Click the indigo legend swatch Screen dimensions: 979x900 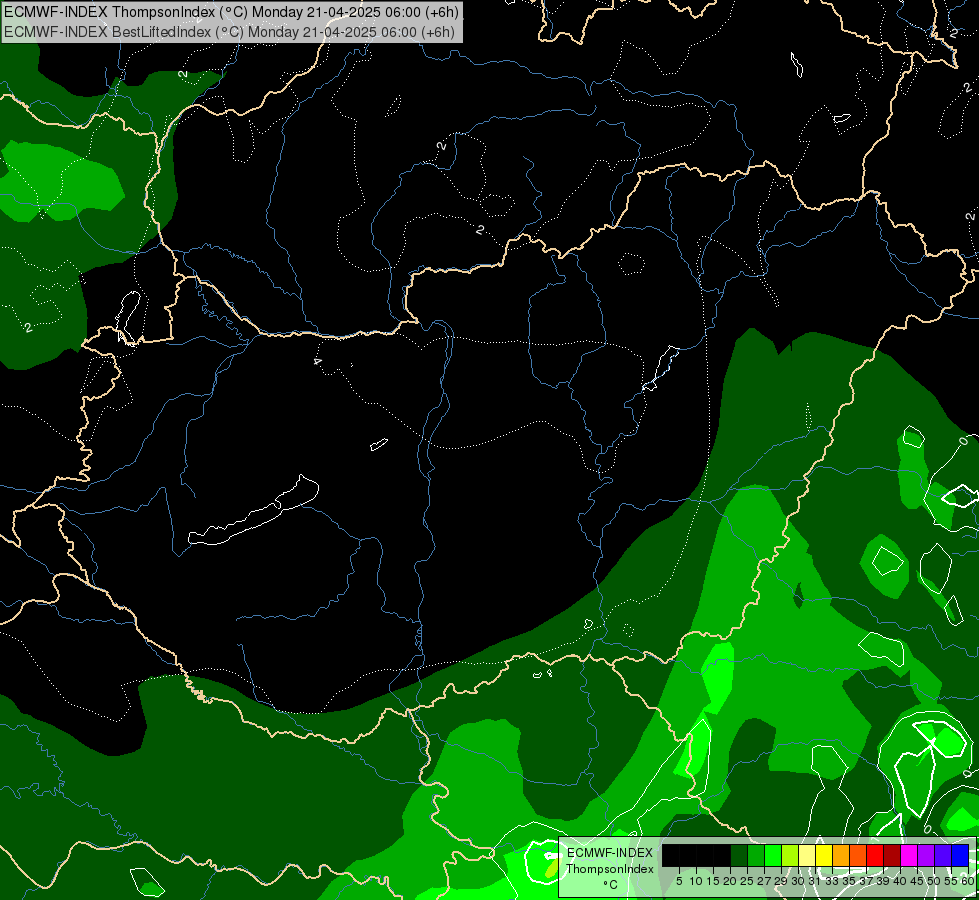click(x=943, y=855)
